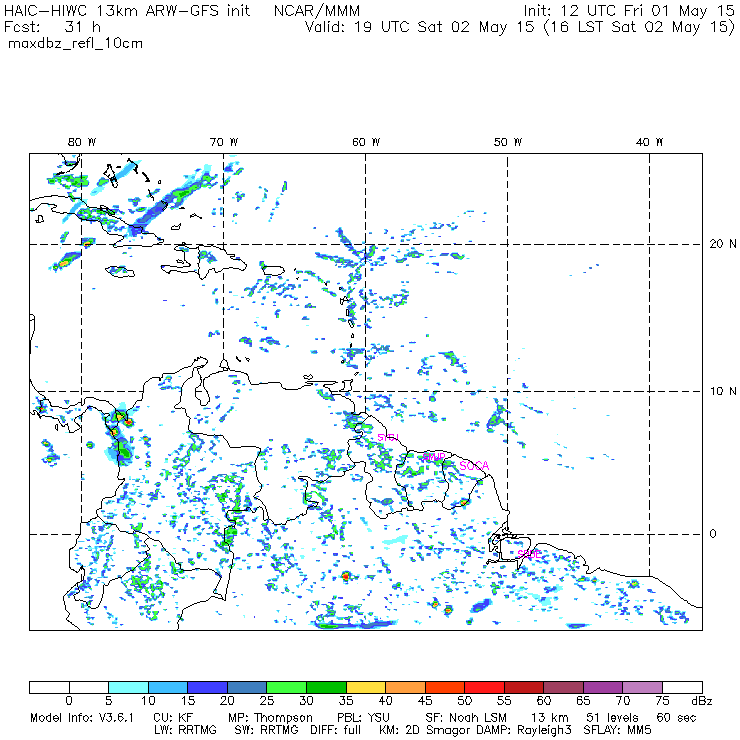Click the light green 25-30 dBZ swatch

tap(286, 687)
